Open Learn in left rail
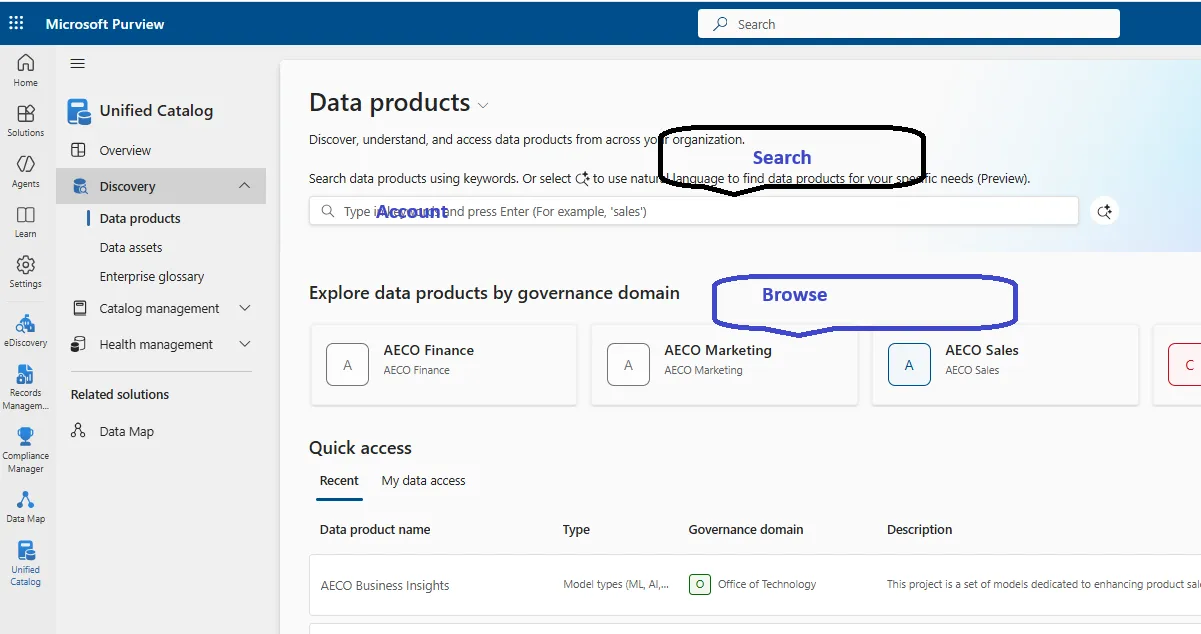 pos(25,221)
